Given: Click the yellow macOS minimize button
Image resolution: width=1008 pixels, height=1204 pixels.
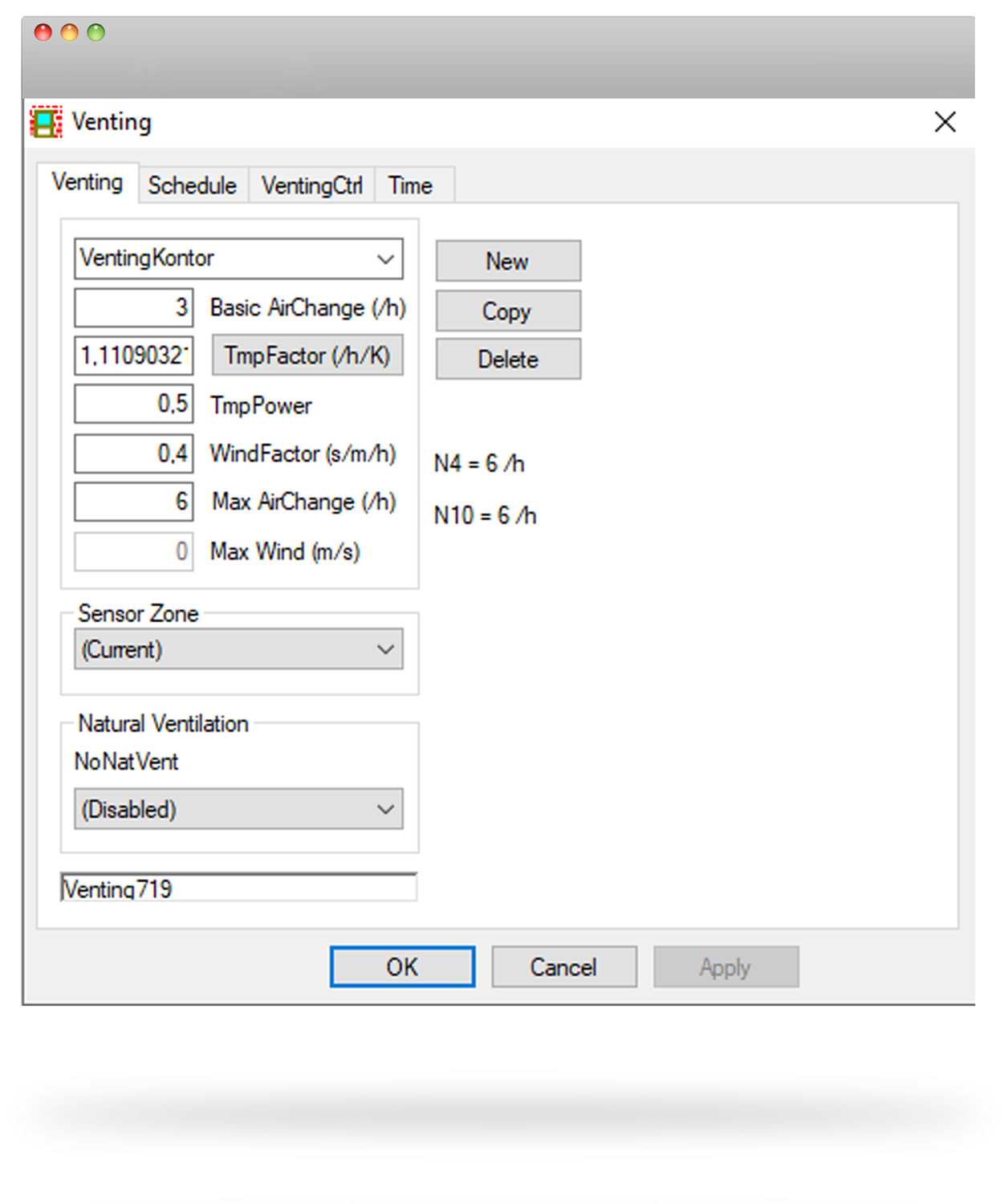Looking at the screenshot, I should coord(70,33).
